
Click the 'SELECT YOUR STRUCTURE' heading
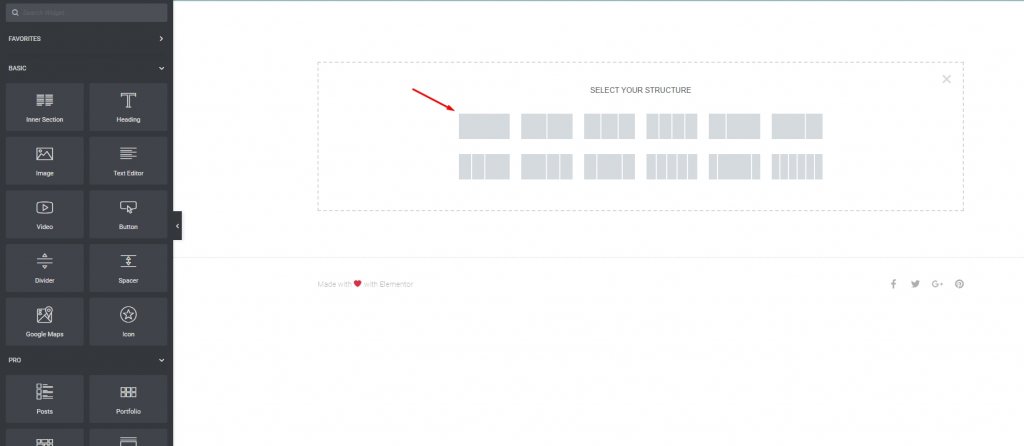(x=641, y=90)
